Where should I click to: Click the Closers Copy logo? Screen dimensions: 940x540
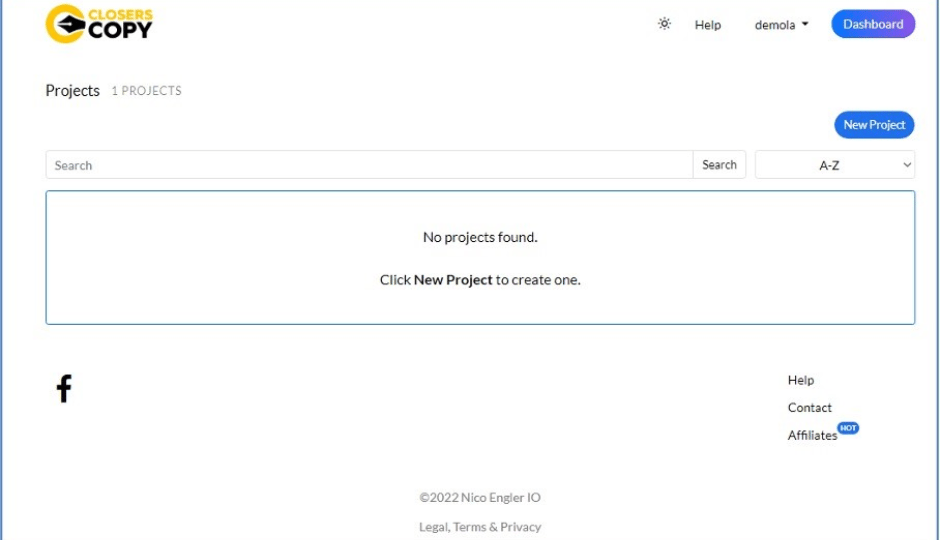[x=100, y=24]
